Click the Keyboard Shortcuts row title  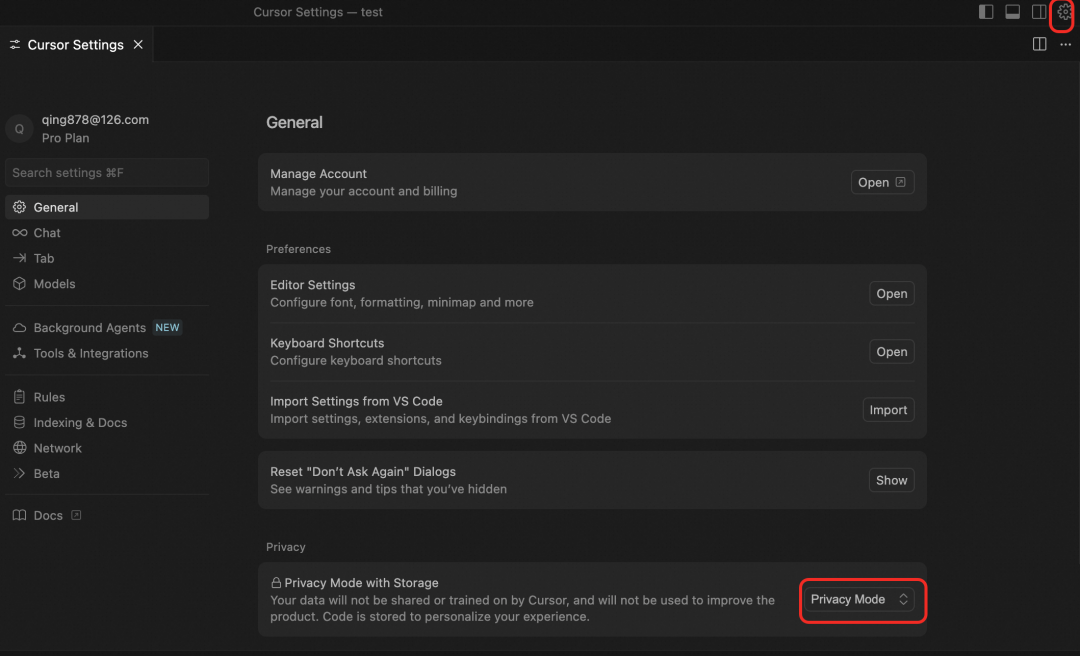click(327, 343)
